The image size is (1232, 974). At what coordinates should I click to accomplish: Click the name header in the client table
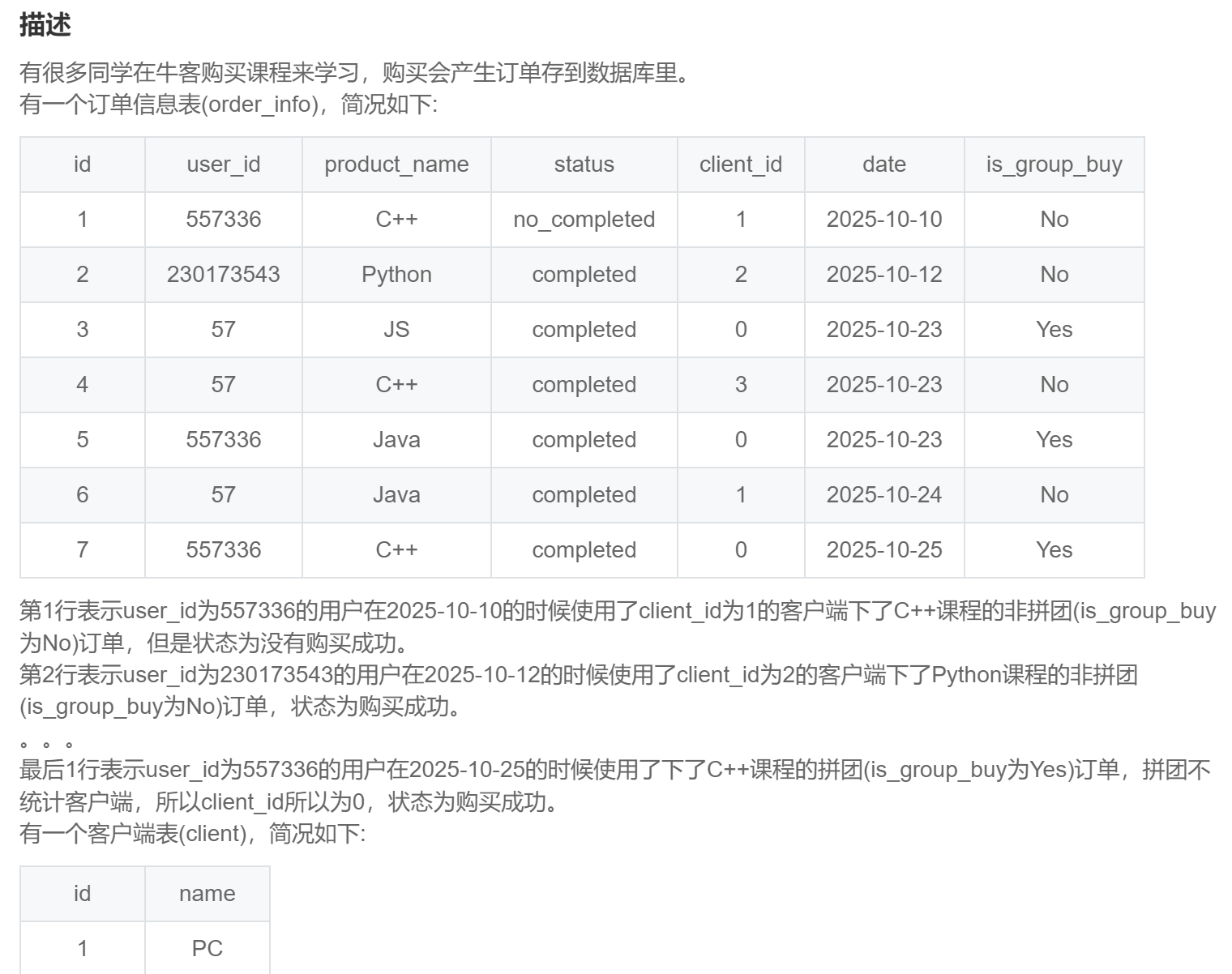(x=207, y=894)
